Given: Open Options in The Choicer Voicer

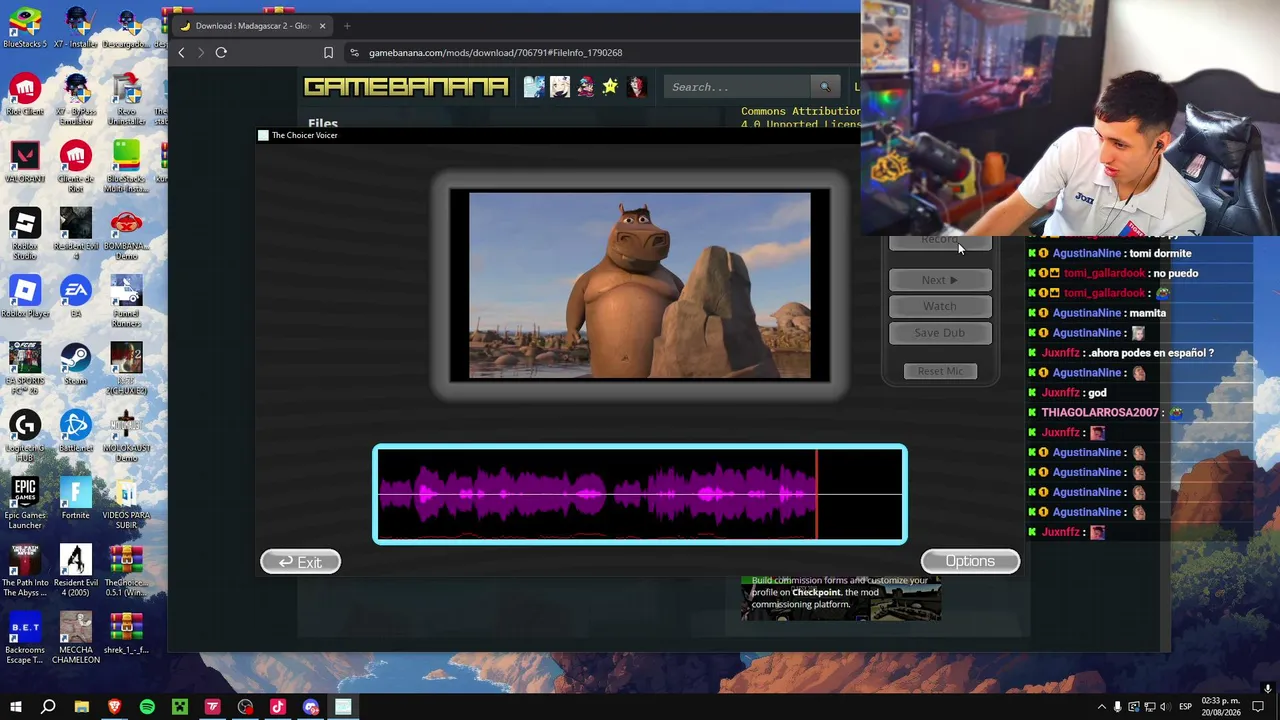Looking at the screenshot, I should (x=970, y=561).
